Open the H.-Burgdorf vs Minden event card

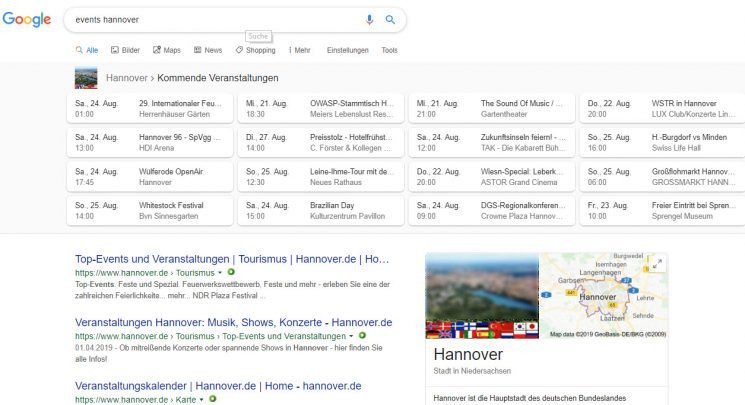point(662,142)
